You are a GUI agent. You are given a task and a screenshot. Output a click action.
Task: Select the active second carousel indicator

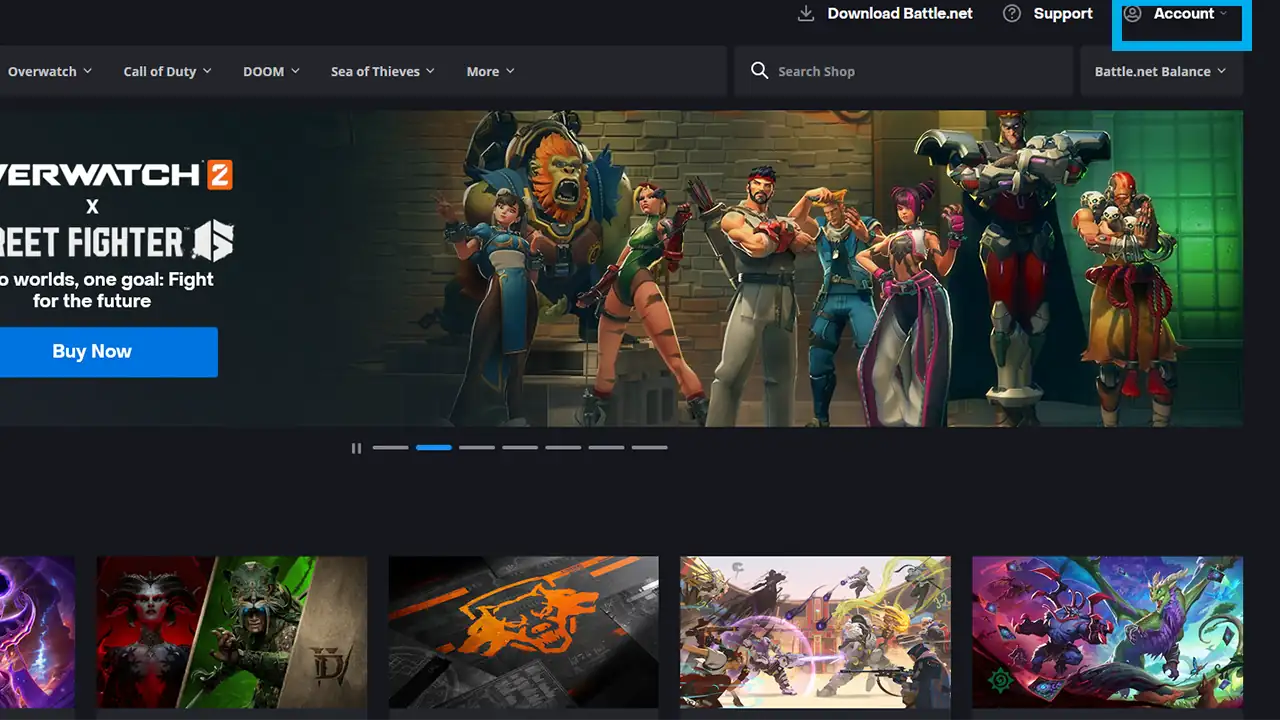click(x=434, y=448)
